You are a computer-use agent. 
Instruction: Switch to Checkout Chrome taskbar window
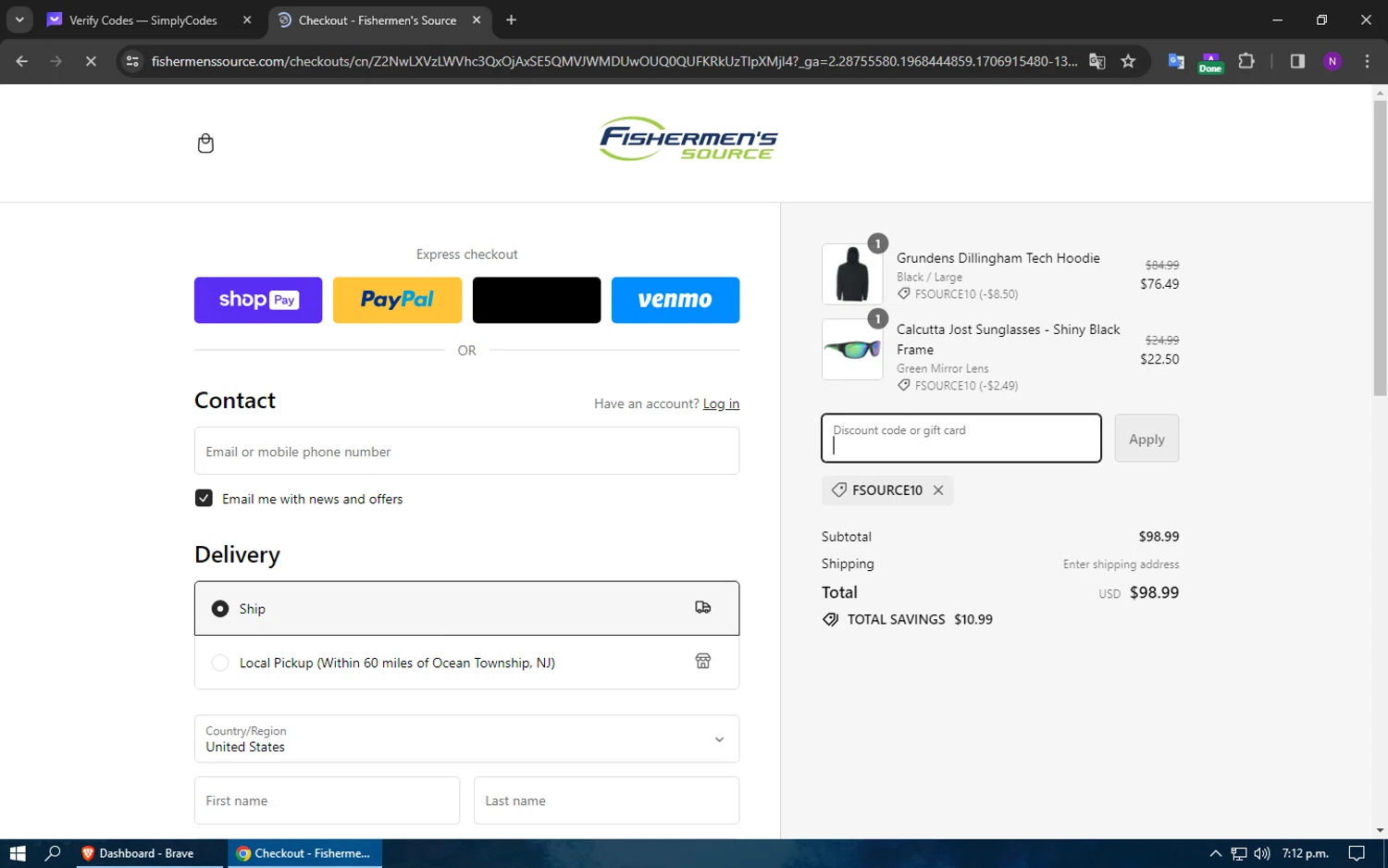(304, 853)
